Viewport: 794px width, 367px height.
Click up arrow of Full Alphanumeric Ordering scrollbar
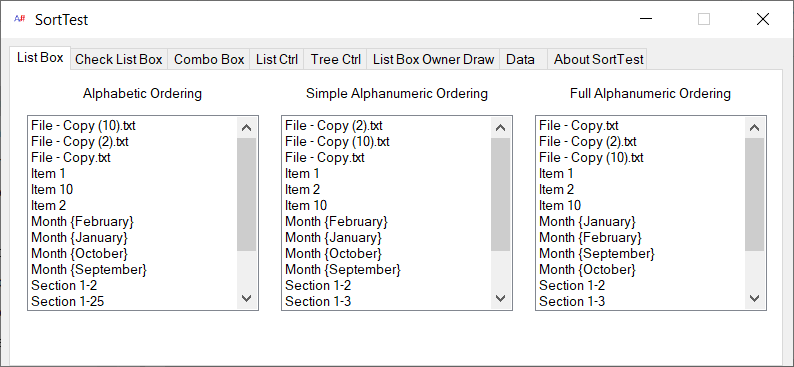pyautogui.click(x=755, y=128)
